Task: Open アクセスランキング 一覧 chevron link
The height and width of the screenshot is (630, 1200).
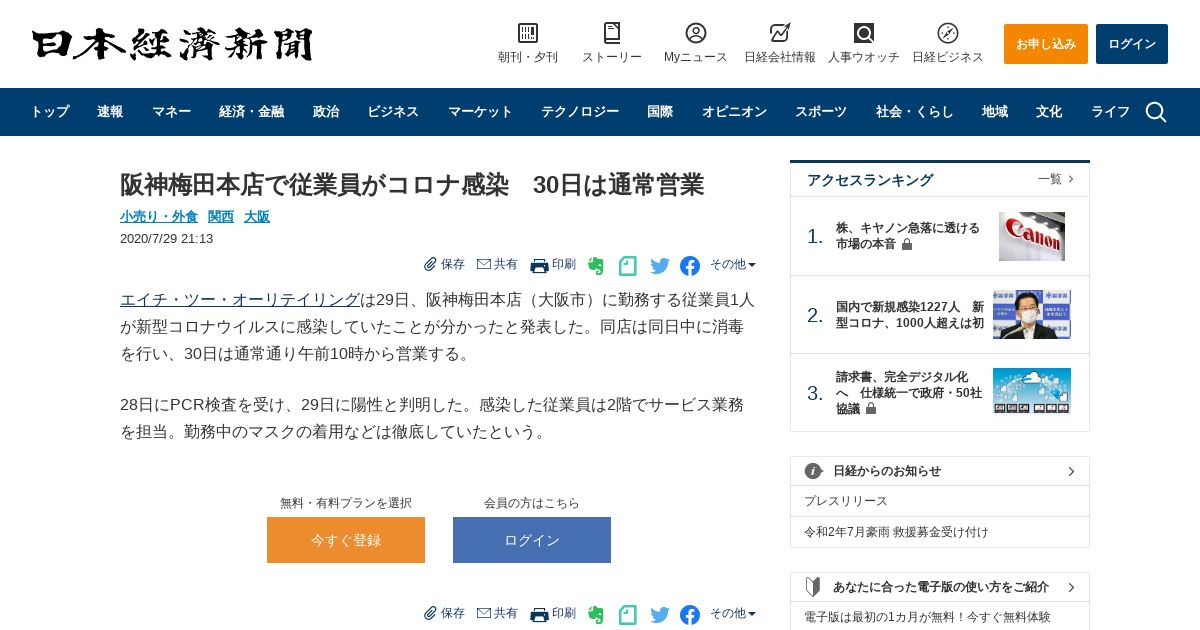Action: point(1056,179)
